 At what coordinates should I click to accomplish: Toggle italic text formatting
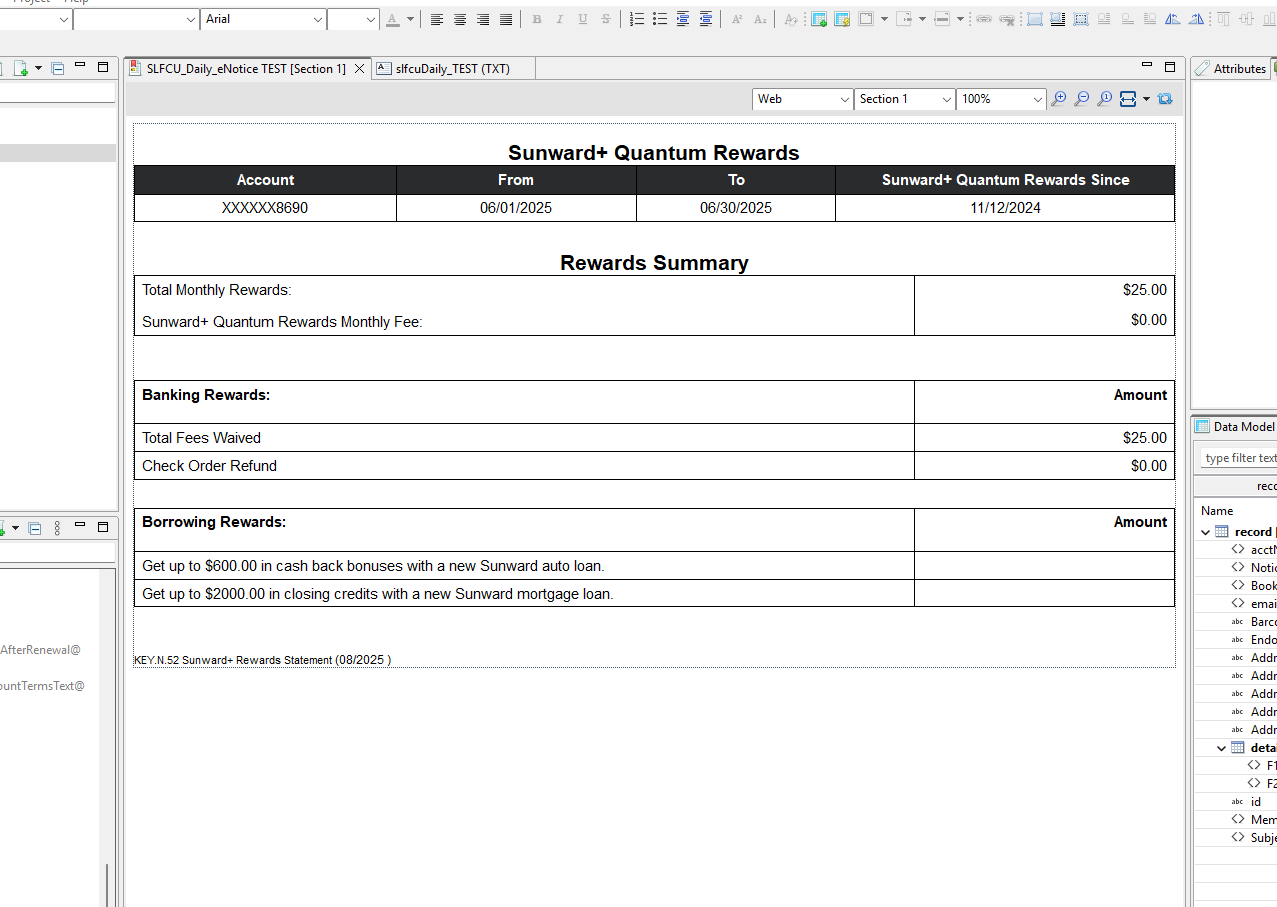(x=560, y=19)
